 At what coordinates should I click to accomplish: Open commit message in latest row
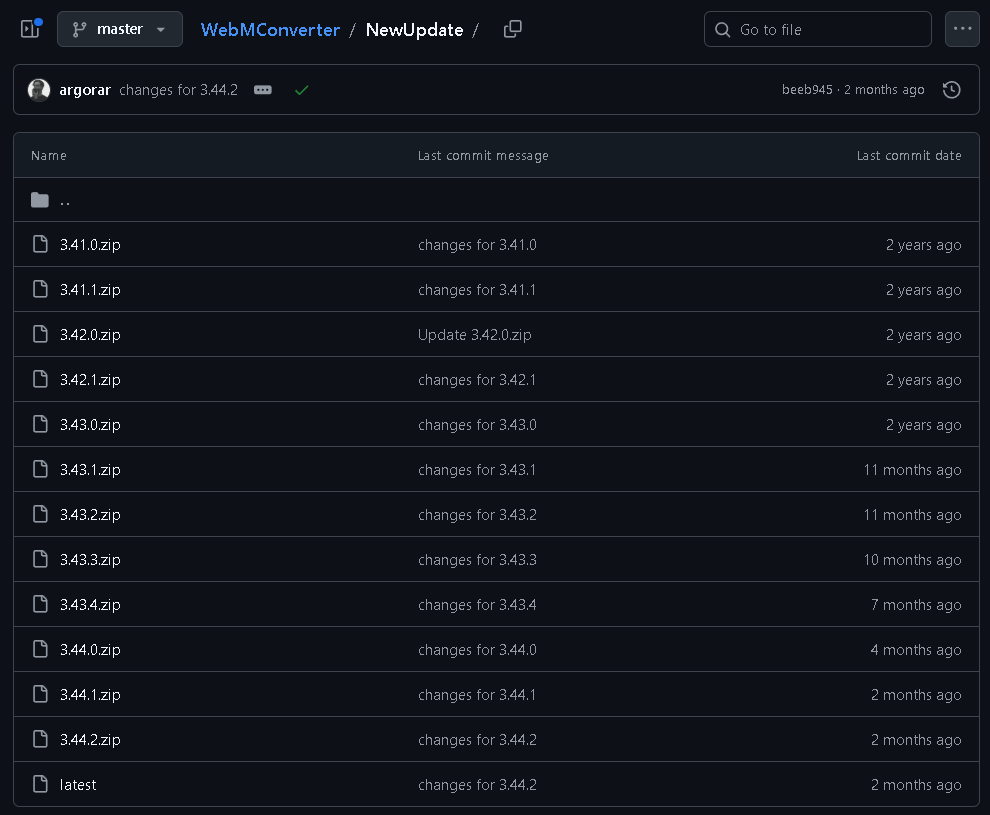[477, 785]
